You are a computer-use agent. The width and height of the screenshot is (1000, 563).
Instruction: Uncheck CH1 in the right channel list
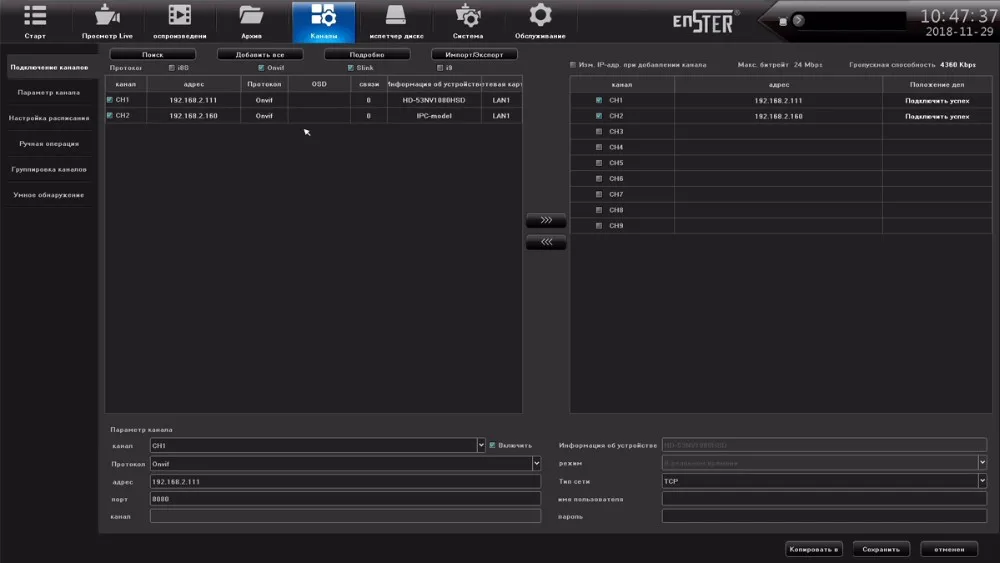click(598, 100)
